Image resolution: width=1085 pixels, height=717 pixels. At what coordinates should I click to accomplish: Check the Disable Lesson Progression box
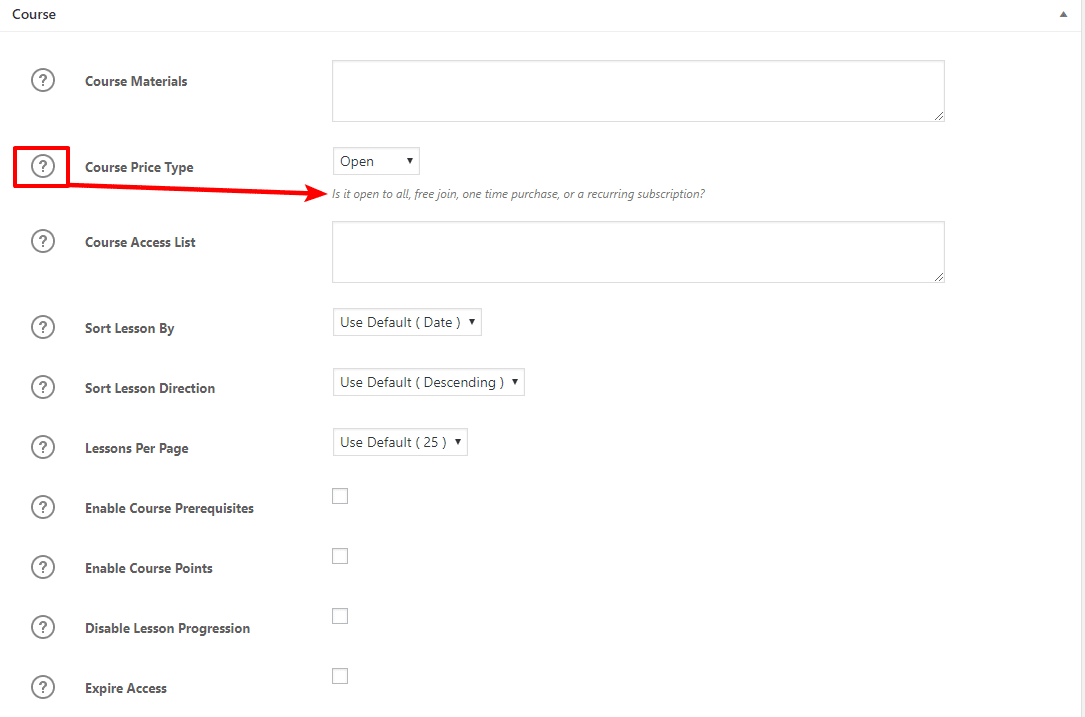(x=340, y=615)
